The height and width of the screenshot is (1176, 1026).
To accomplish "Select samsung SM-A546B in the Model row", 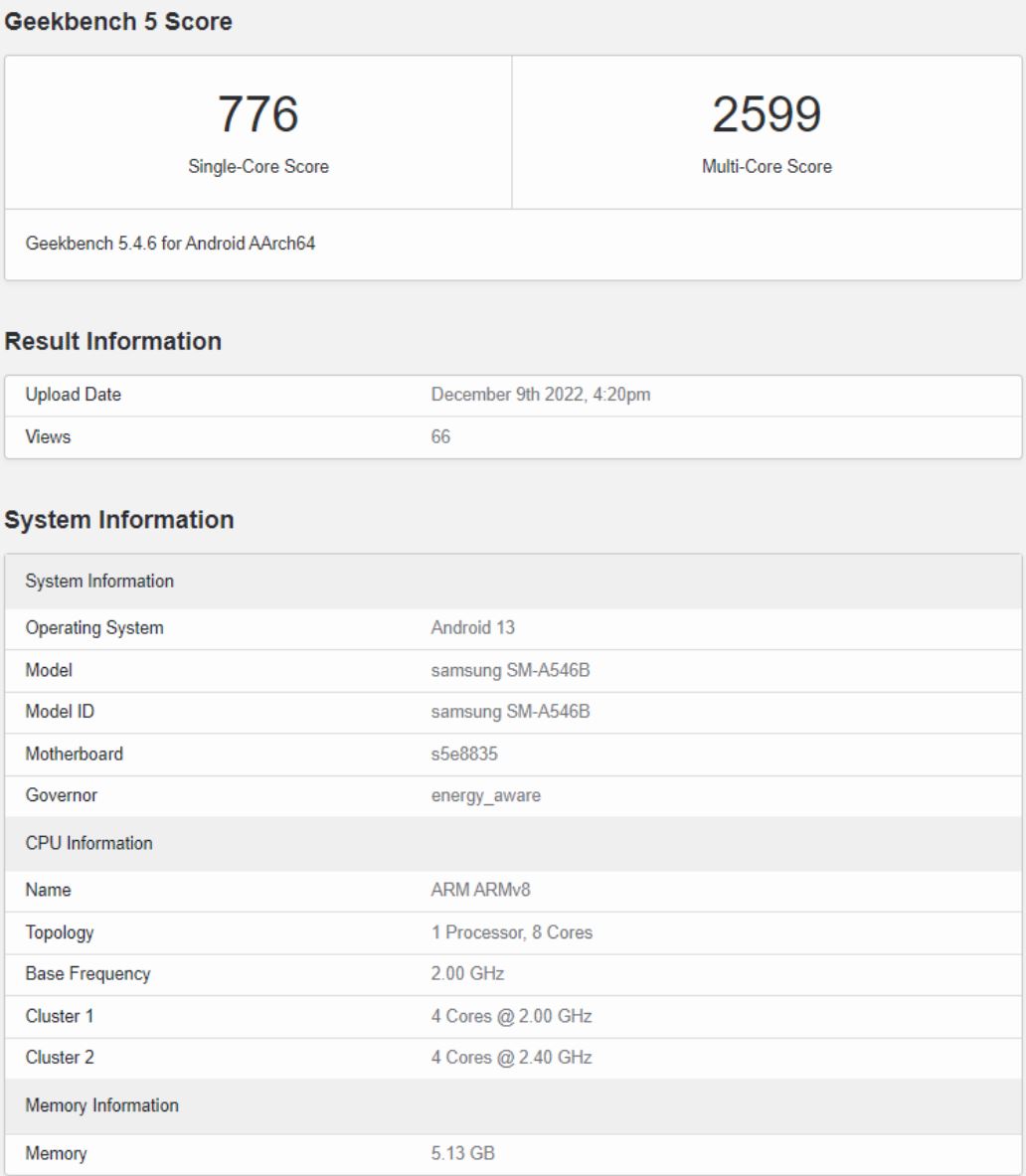I will [510, 670].
